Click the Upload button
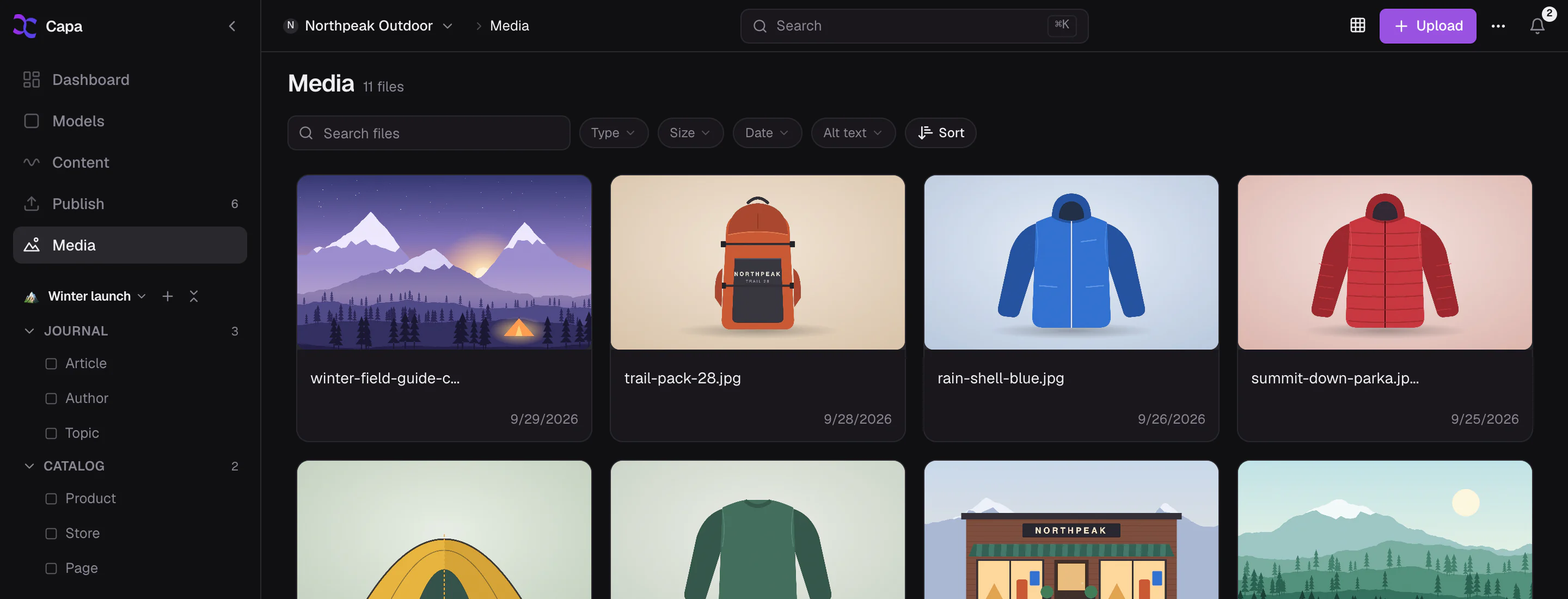This screenshot has height=599, width=1568. point(1428,26)
